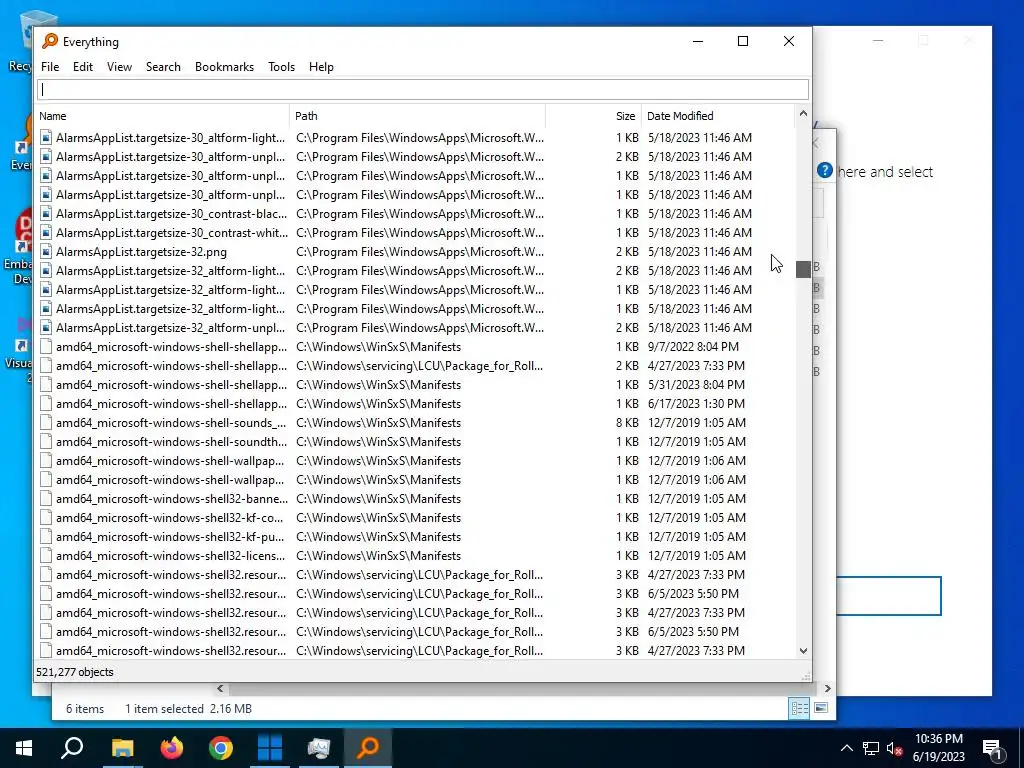Open the blue four-squares taskbar app
The width and height of the screenshot is (1024, 768).
(x=270, y=748)
